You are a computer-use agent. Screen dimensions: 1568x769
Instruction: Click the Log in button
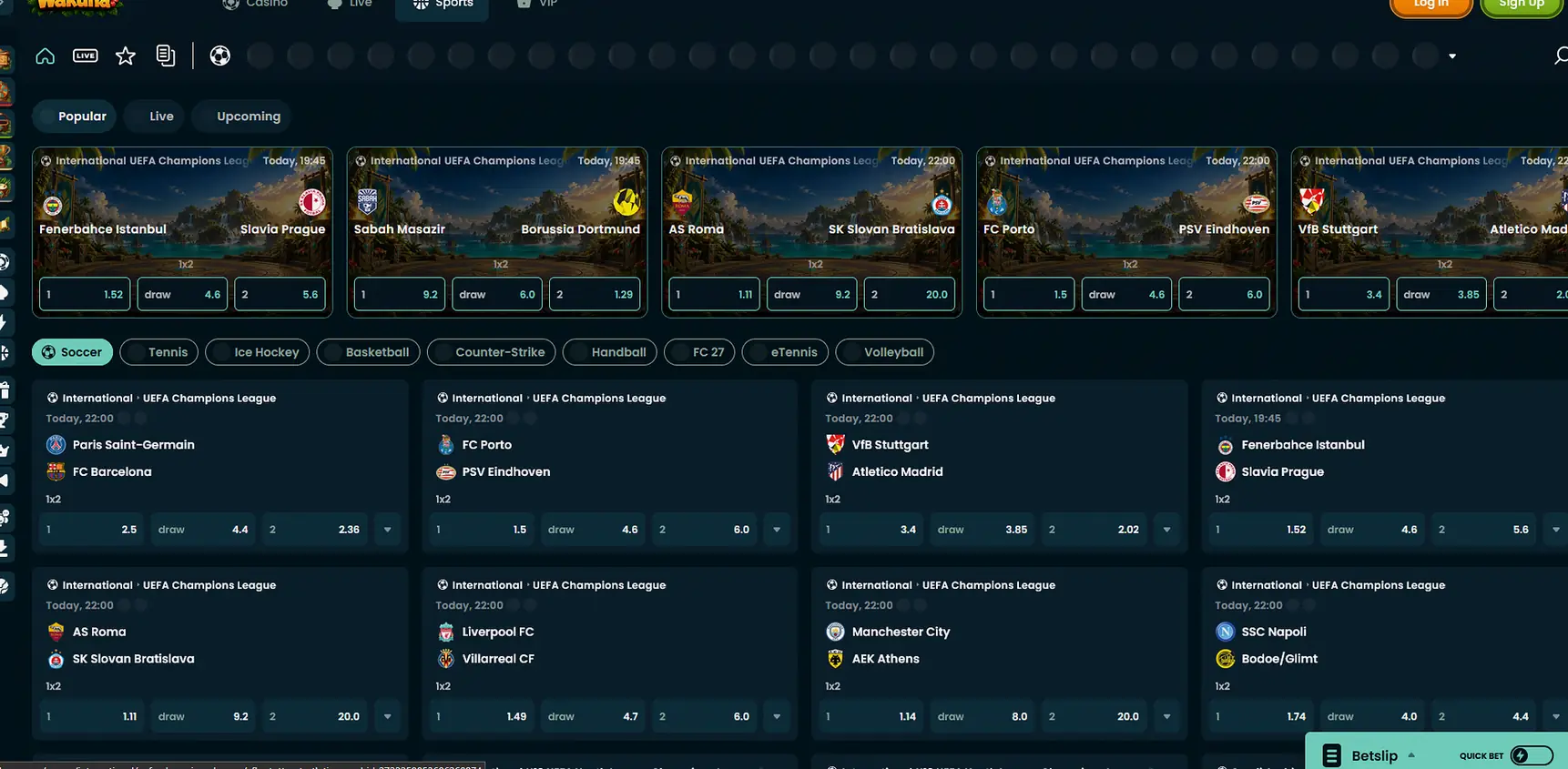[x=1431, y=6]
